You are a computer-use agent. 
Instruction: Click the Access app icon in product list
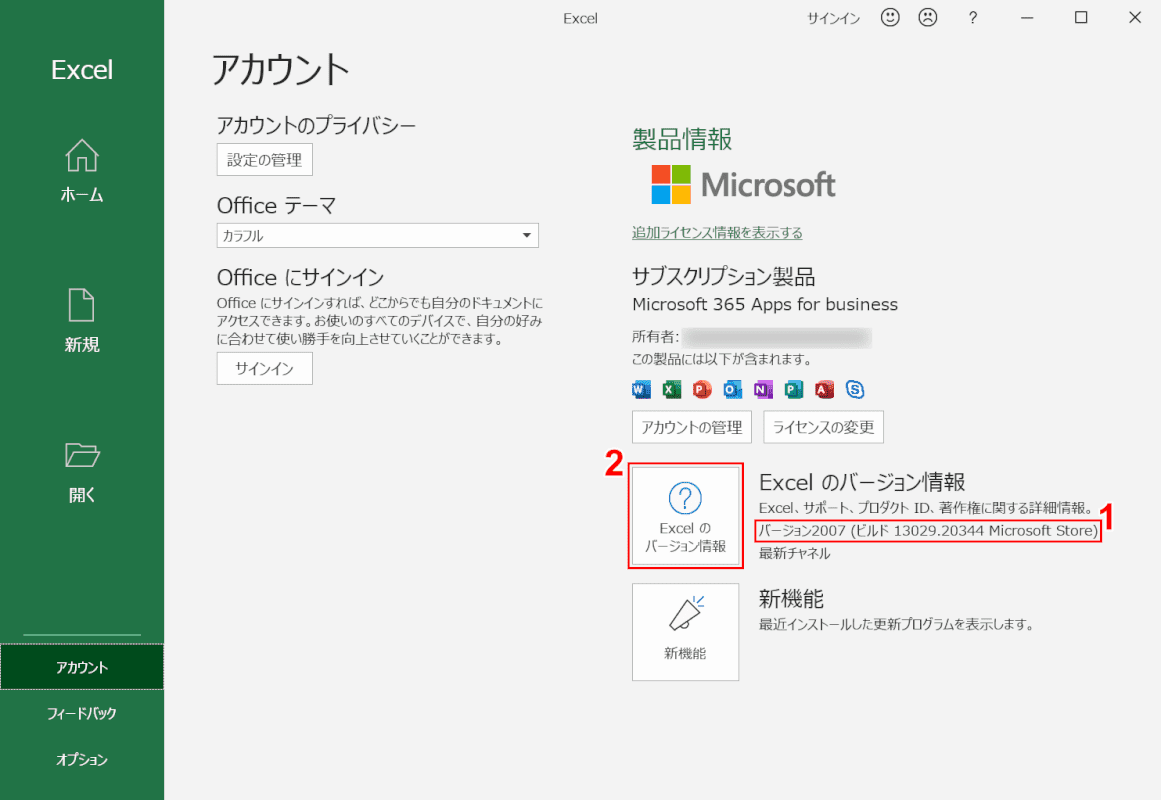click(x=824, y=389)
